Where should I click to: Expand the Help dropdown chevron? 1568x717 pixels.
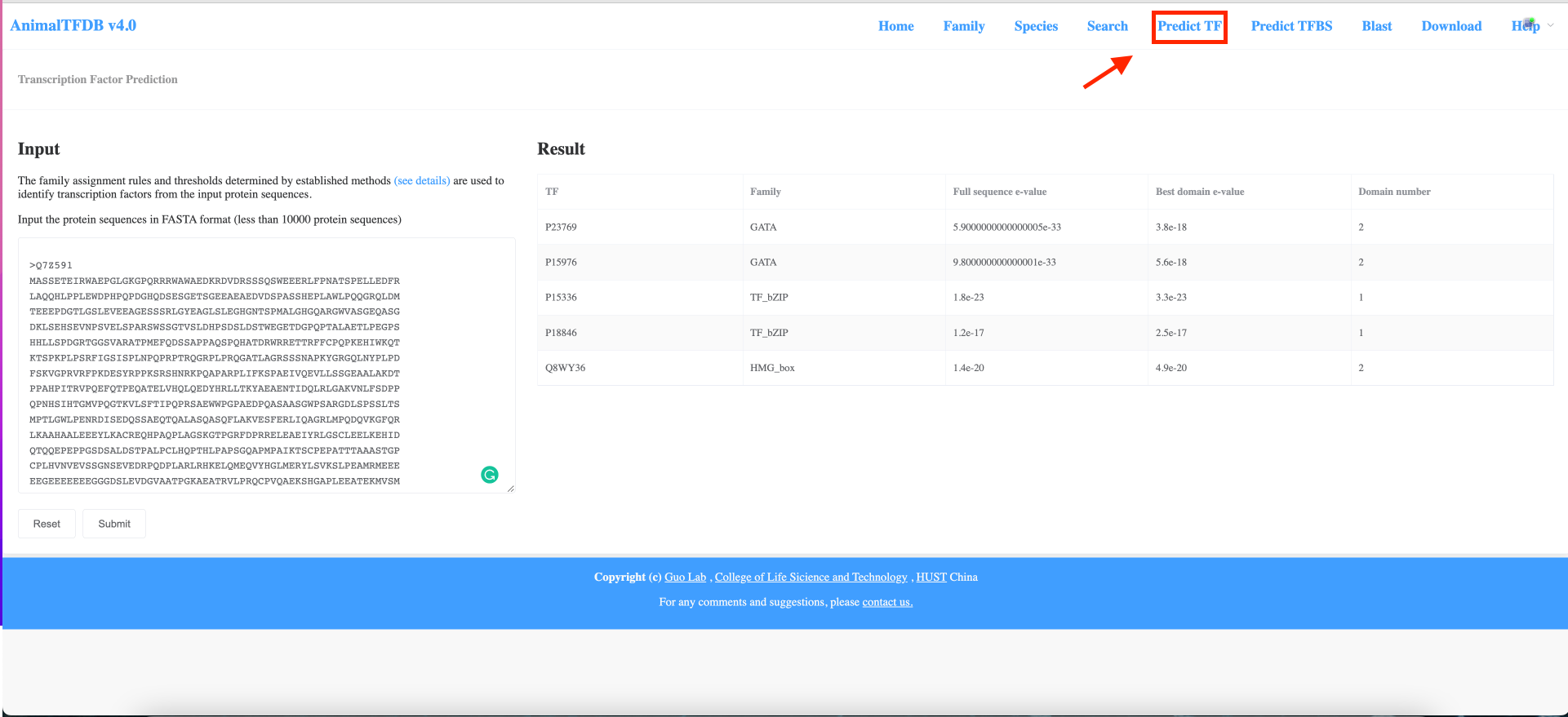[x=1551, y=25]
